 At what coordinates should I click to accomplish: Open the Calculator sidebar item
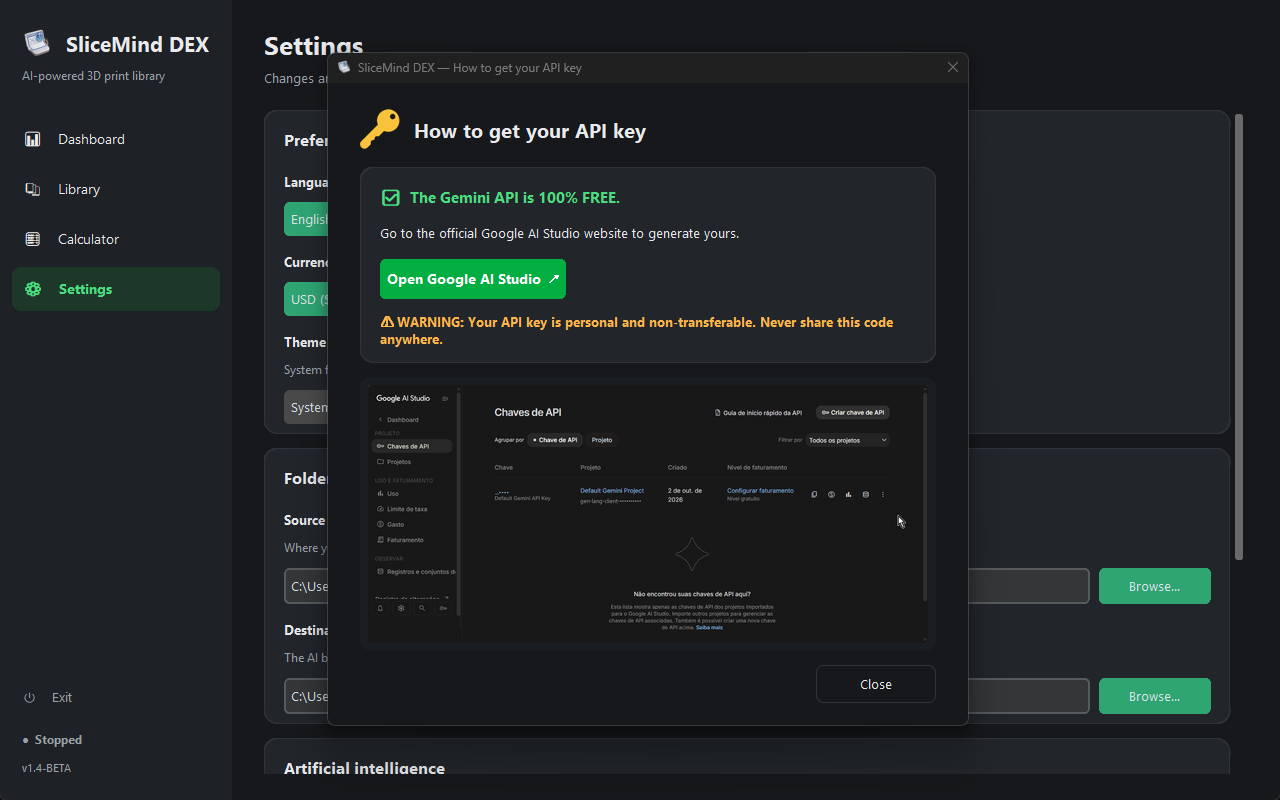pyautogui.click(x=116, y=239)
